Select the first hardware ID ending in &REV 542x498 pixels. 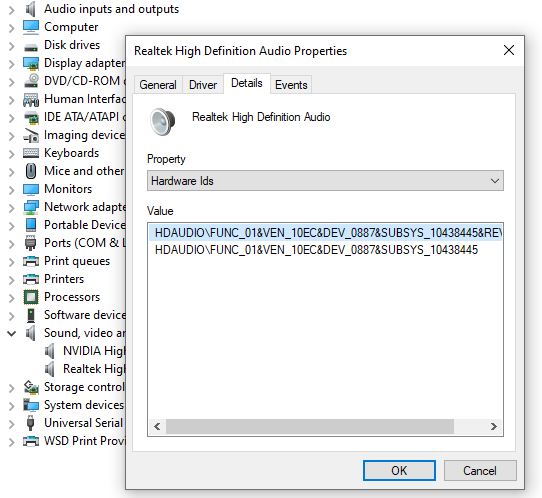[326, 233]
